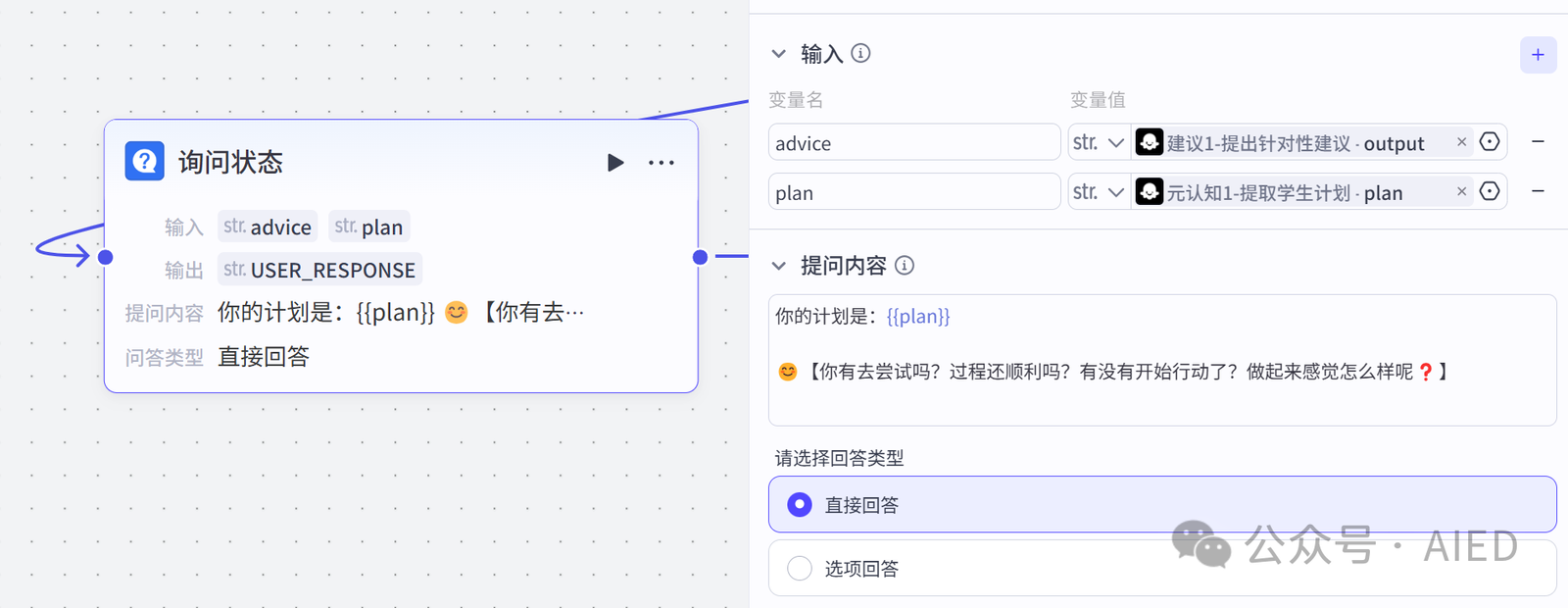Add a new input variable with plus button
Image resolution: width=1568 pixels, height=608 pixels.
tap(1538, 55)
